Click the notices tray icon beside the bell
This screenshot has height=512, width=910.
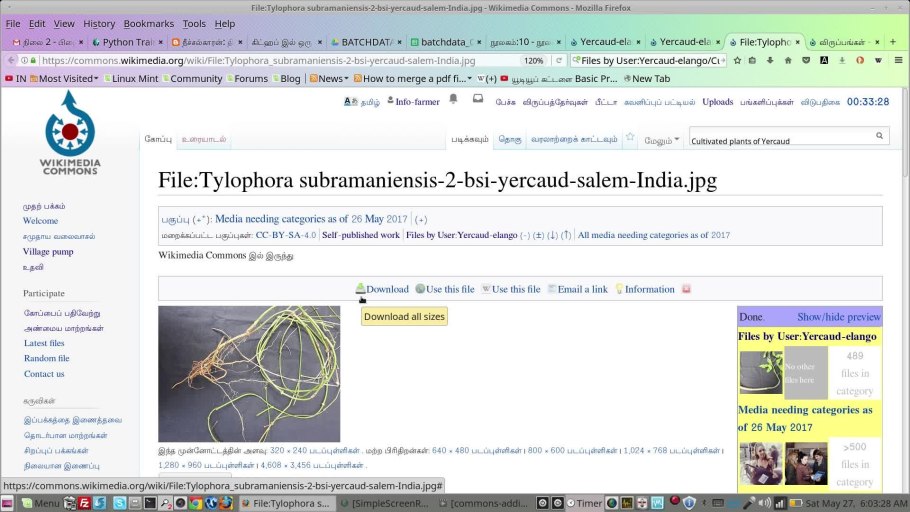point(477,100)
